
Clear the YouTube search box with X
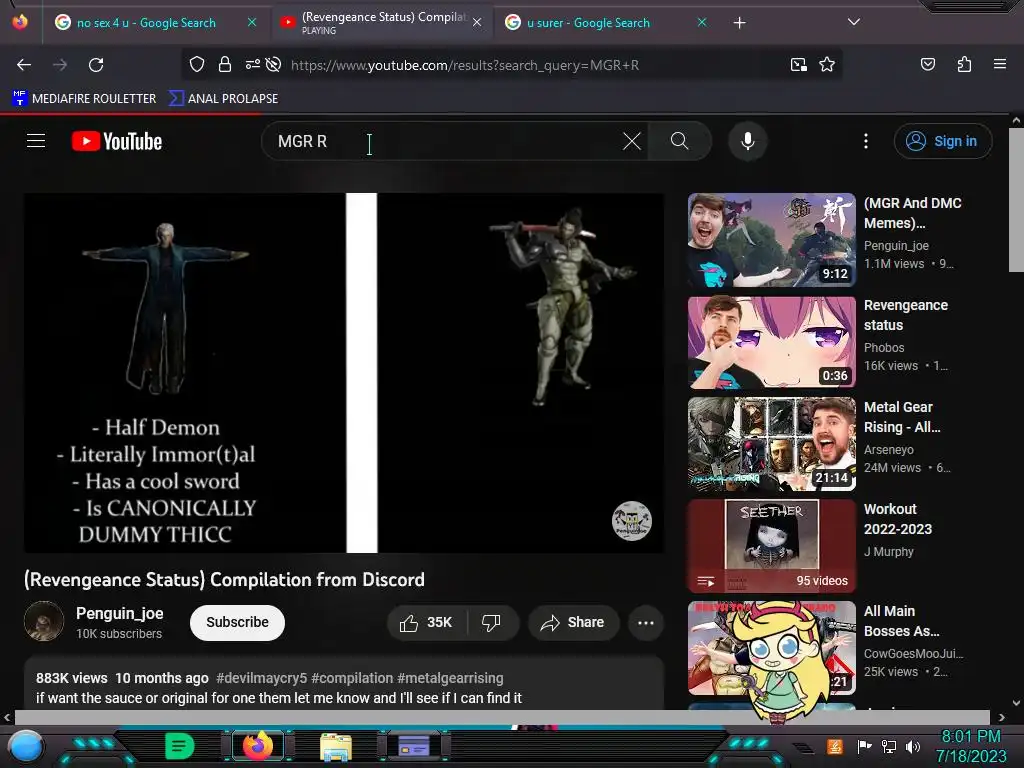tap(632, 141)
